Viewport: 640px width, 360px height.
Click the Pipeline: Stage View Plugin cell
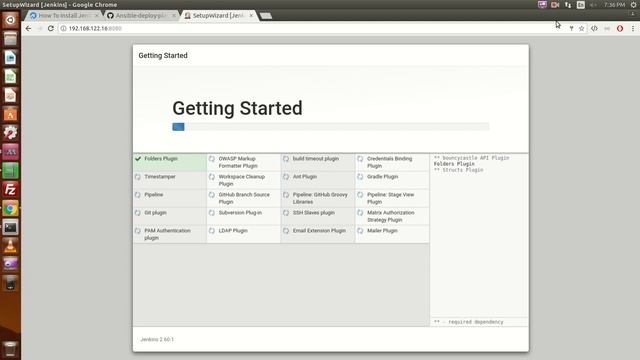pyautogui.click(x=392, y=198)
